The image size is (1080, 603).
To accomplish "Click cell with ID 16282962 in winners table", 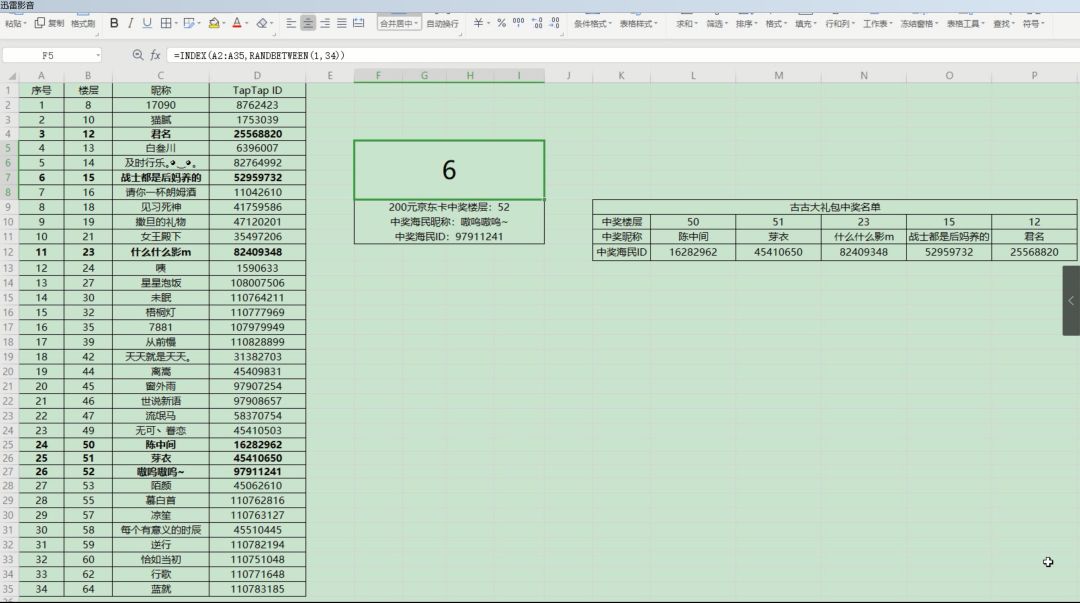I will click(693, 252).
